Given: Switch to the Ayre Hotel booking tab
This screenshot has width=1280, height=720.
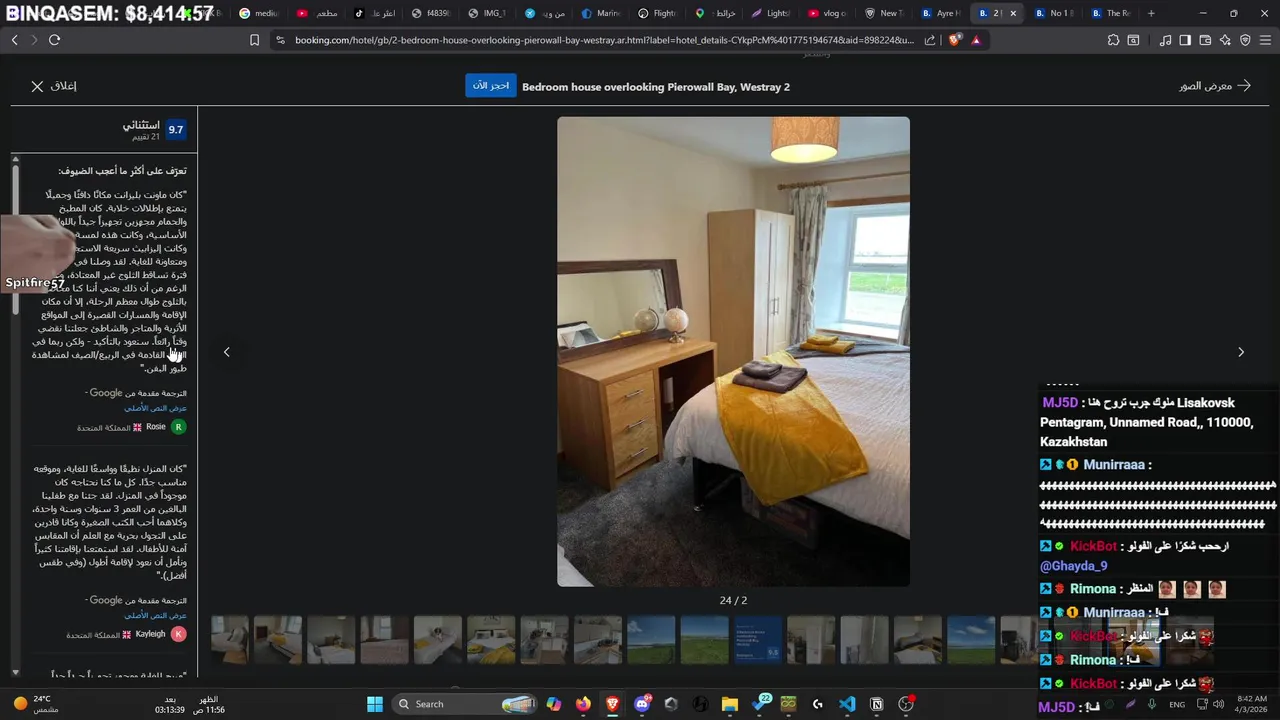Looking at the screenshot, I should pos(941,13).
